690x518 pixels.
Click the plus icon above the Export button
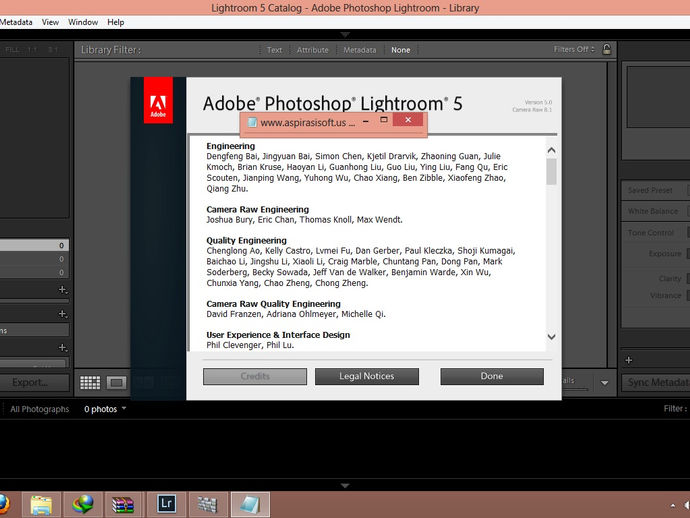click(62, 347)
